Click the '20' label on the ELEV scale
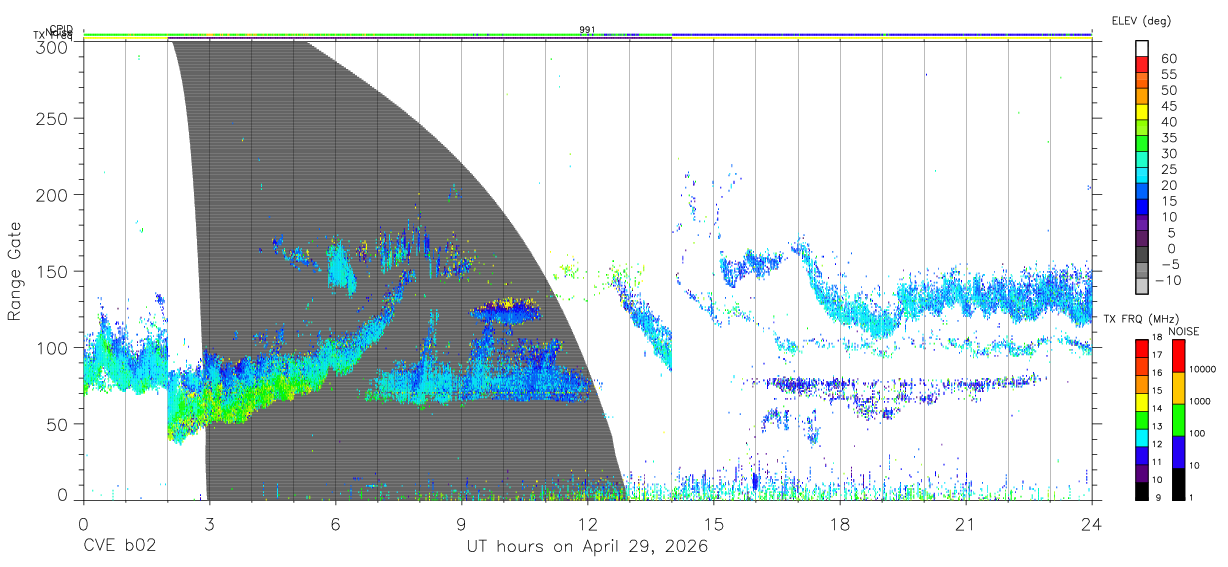The width and height of the screenshot is (1228, 567). (1168, 185)
